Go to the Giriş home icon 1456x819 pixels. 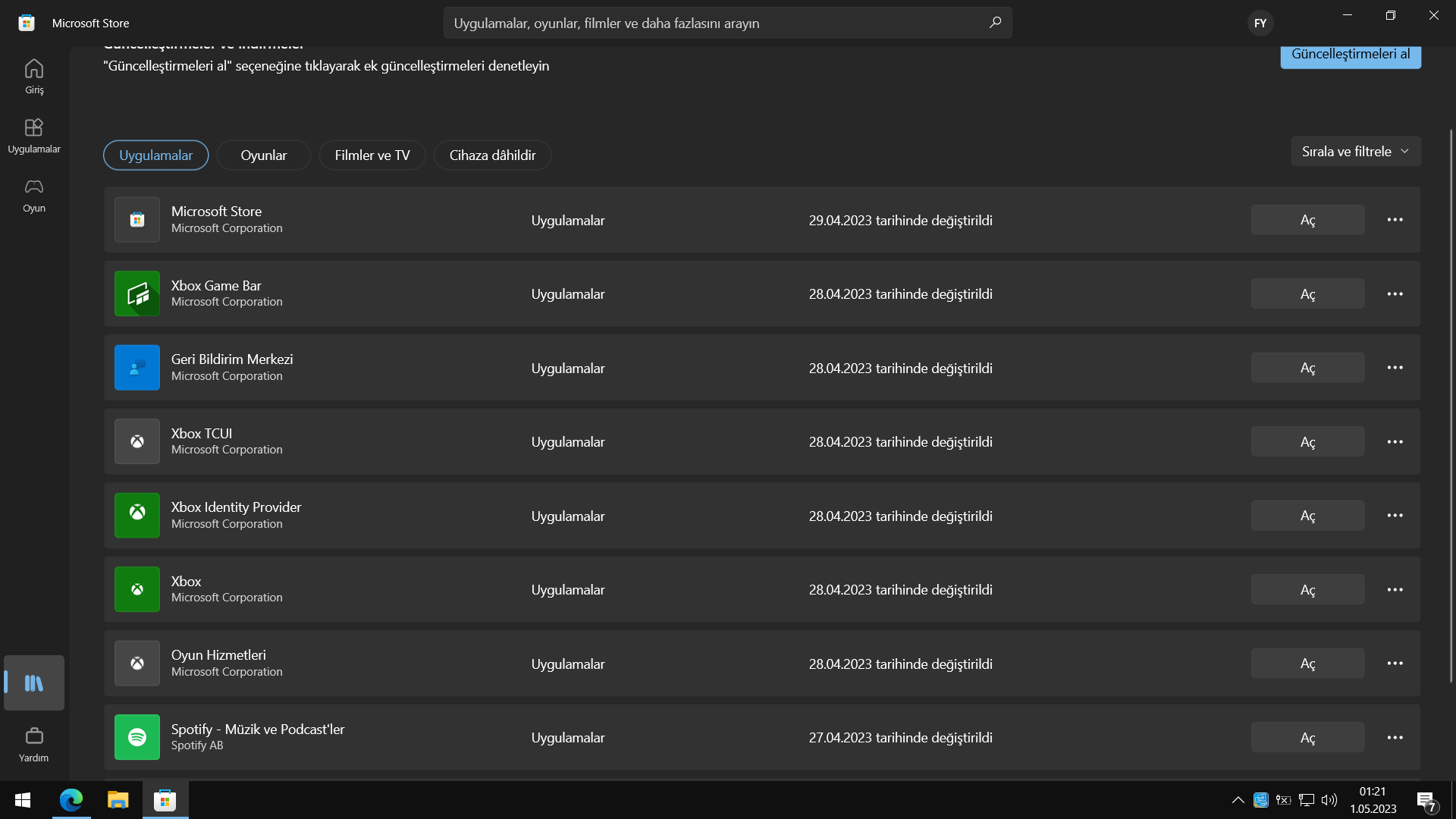pyautogui.click(x=34, y=76)
